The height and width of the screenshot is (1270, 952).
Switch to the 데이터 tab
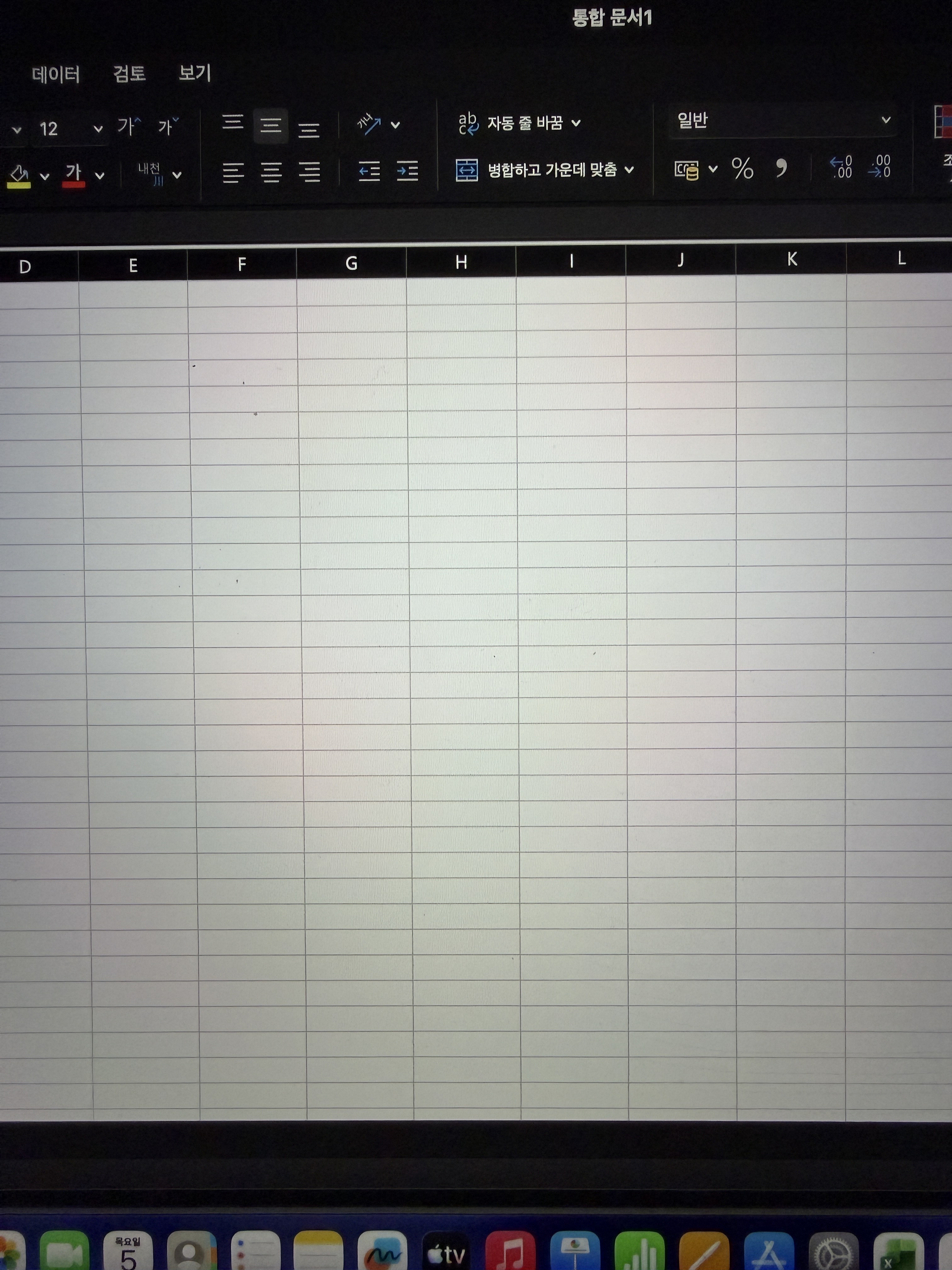[56, 74]
